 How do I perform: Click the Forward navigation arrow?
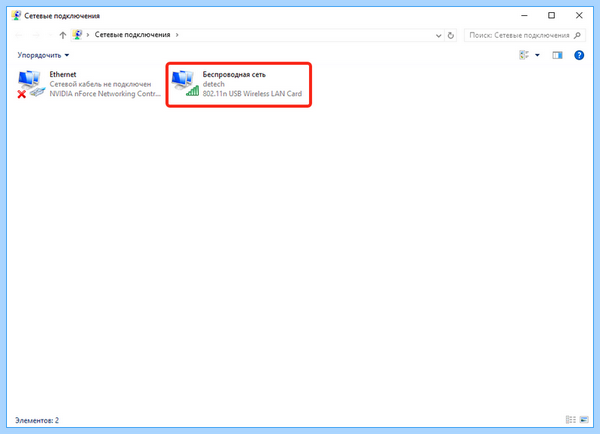coord(36,35)
